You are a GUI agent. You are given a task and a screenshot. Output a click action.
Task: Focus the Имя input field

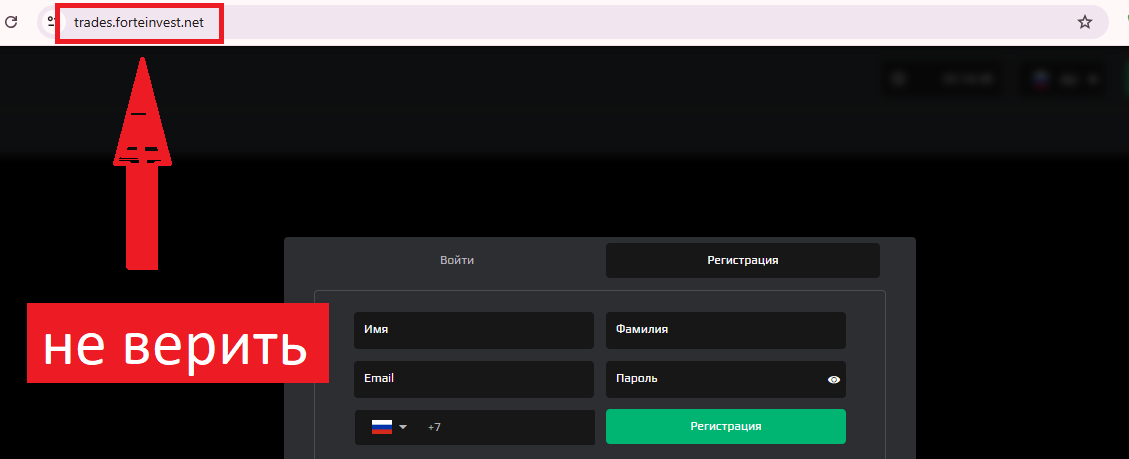pyautogui.click(x=474, y=330)
